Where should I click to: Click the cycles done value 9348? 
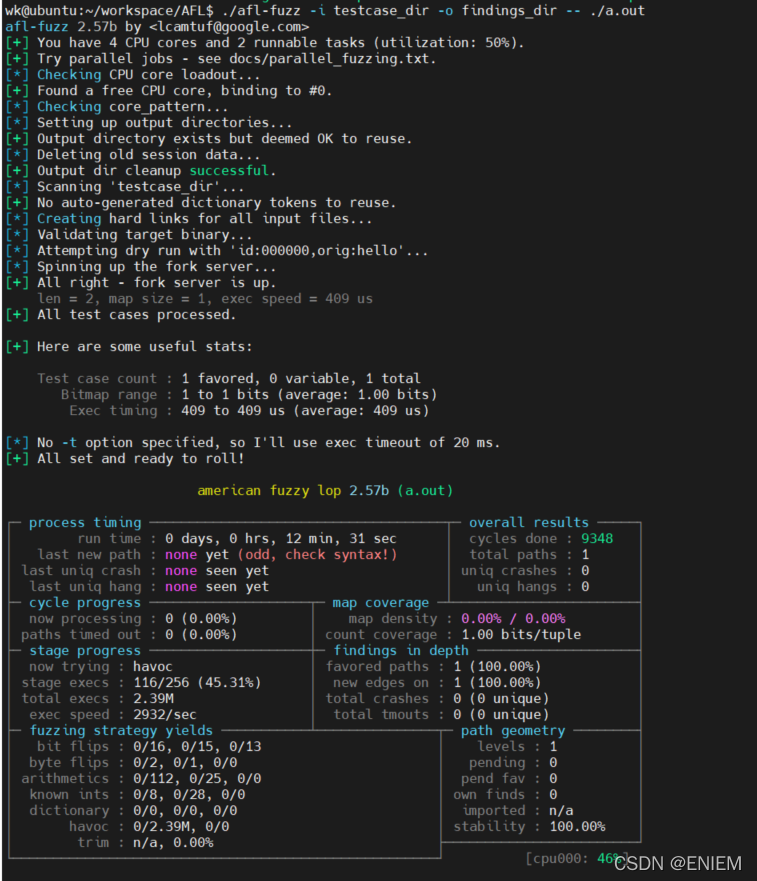(597, 538)
